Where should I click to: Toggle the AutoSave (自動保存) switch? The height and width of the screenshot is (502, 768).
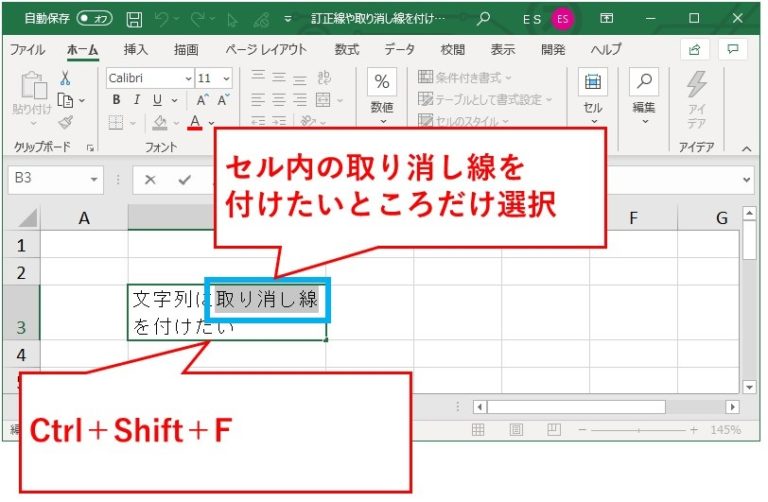click(96, 18)
